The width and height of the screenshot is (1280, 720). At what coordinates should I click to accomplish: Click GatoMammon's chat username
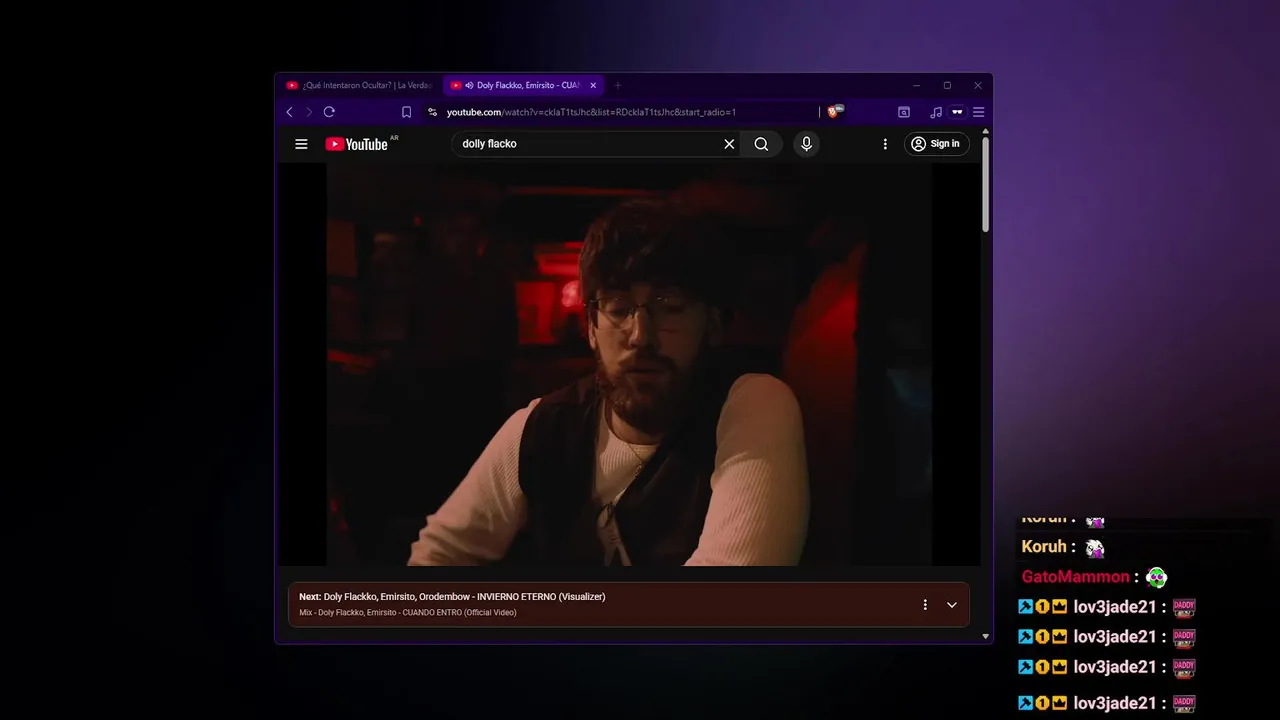pyautogui.click(x=1075, y=577)
